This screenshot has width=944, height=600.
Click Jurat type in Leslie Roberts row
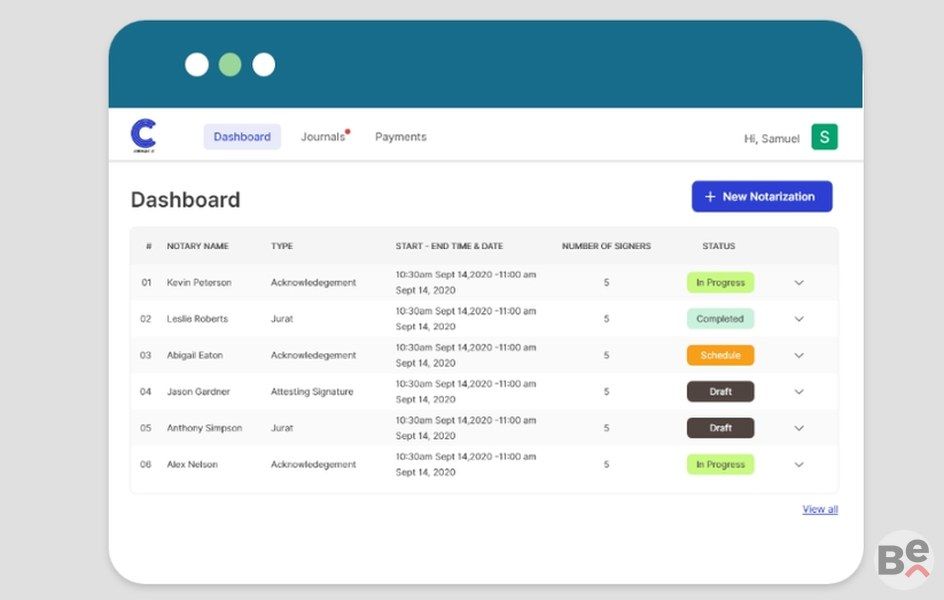pyautogui.click(x=282, y=319)
